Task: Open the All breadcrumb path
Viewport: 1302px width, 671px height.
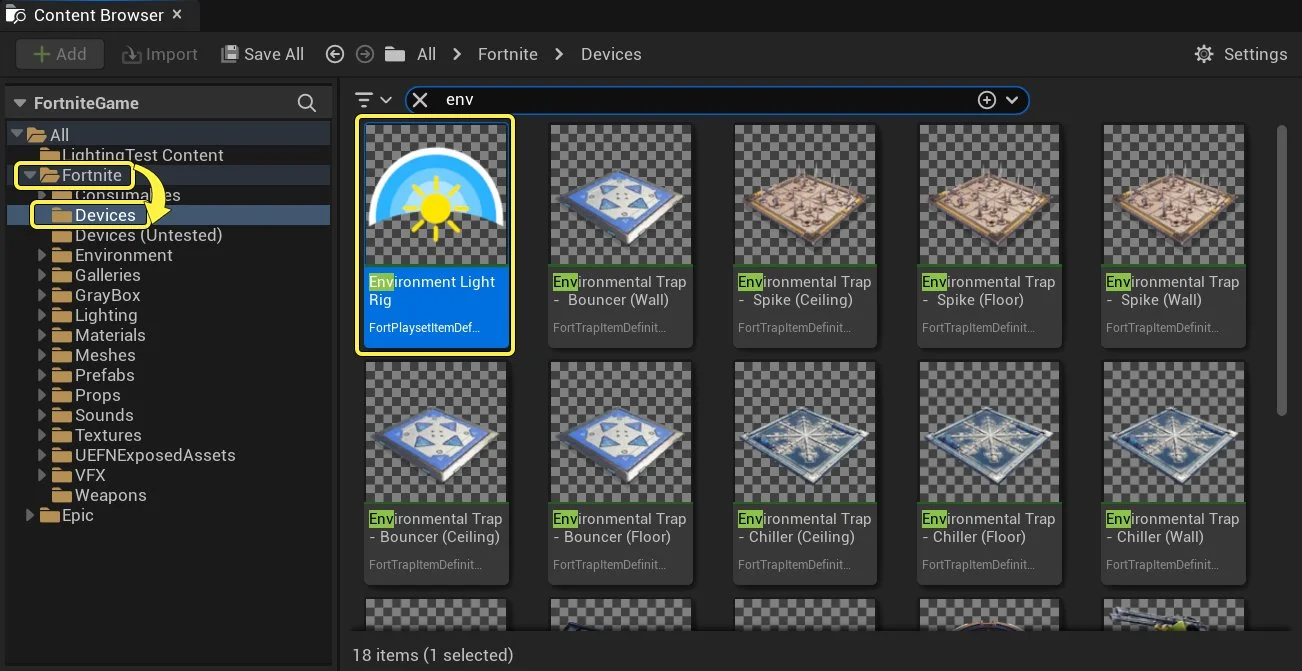Action: [x=427, y=54]
